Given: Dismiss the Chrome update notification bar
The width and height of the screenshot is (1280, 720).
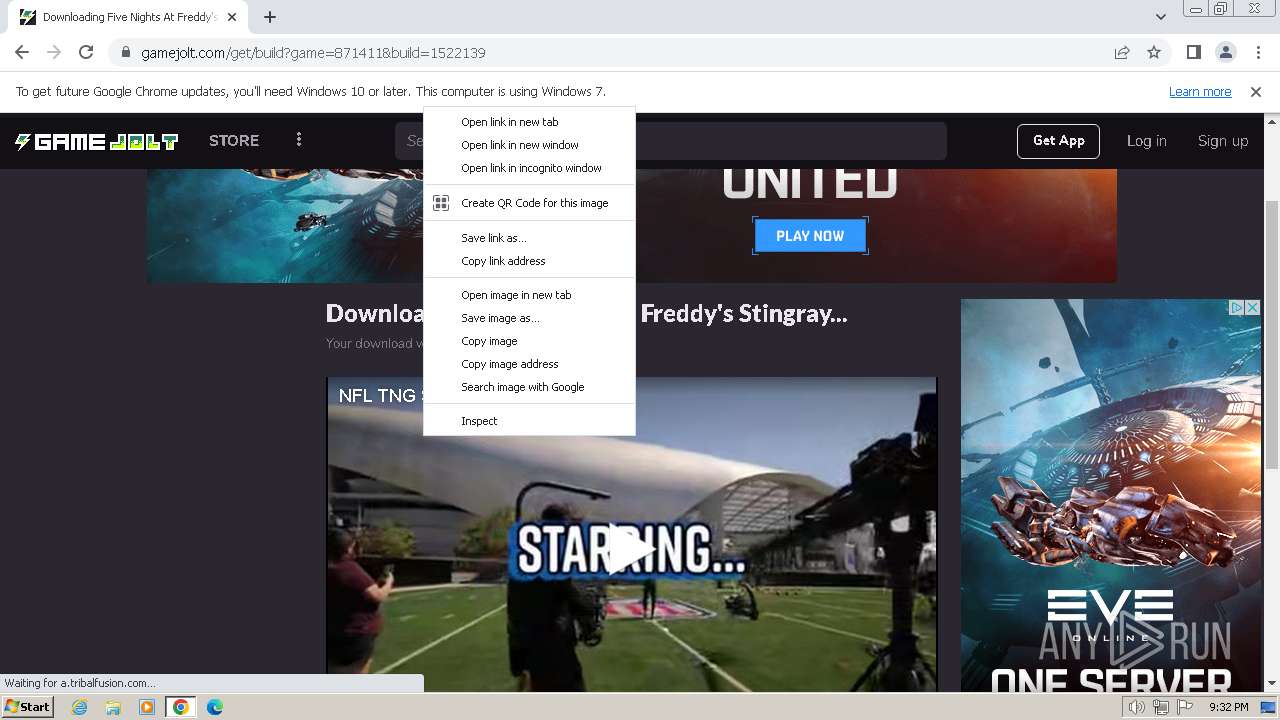Looking at the screenshot, I should (1256, 91).
